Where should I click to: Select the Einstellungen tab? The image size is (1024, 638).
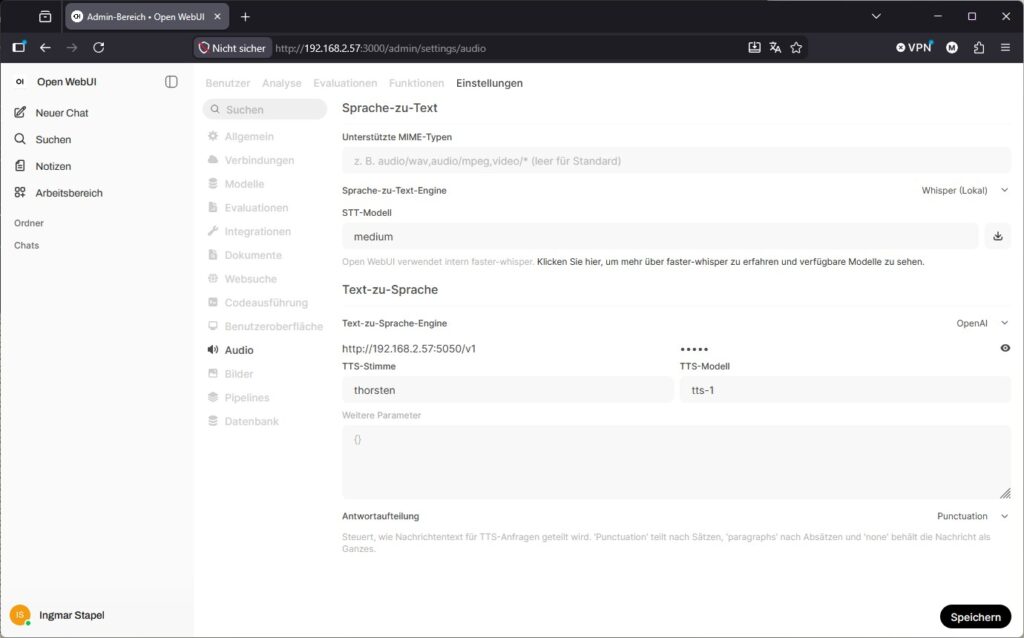[x=489, y=83]
